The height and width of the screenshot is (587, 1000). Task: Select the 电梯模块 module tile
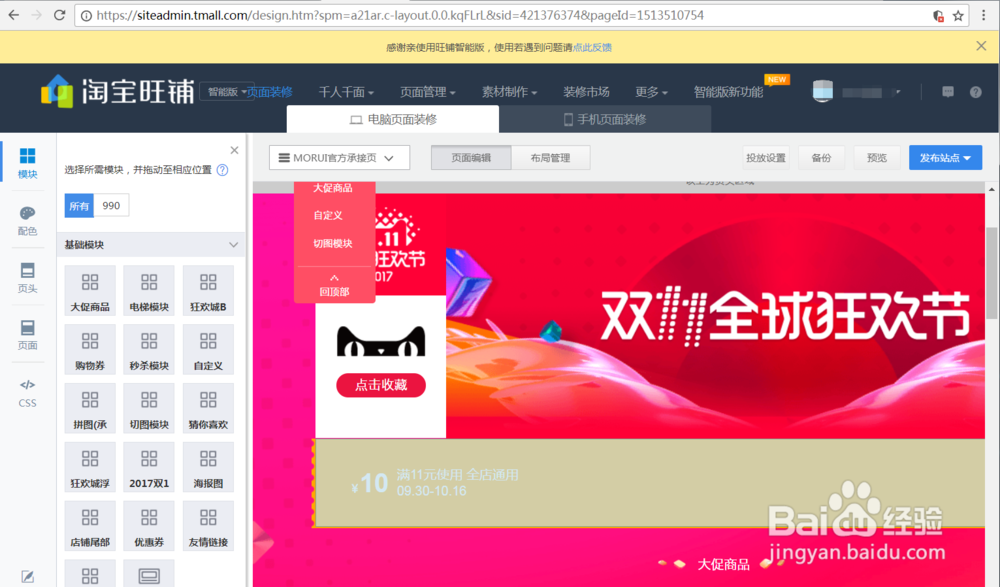pyautogui.click(x=149, y=291)
